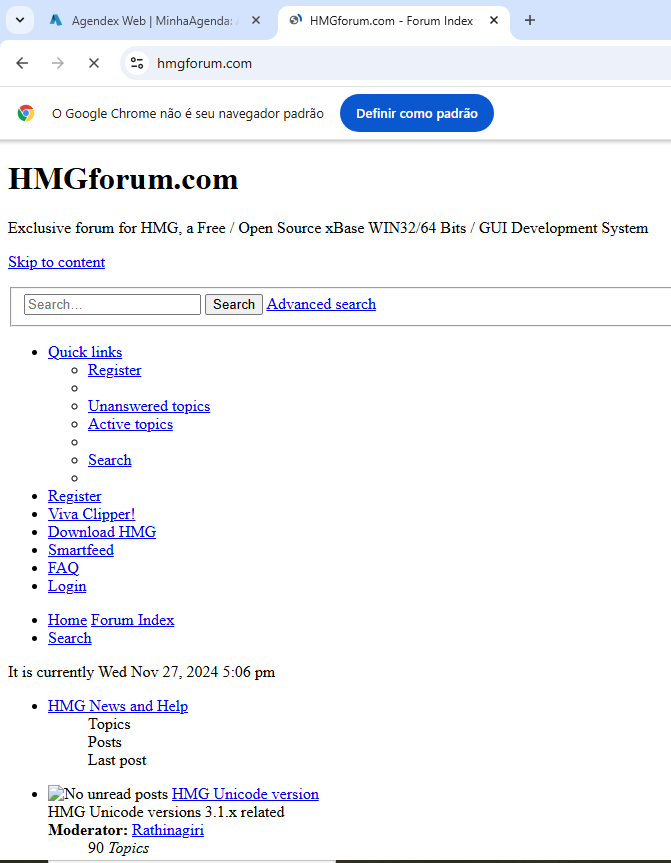Click the Agendex Web tab favicon

pos(56,20)
